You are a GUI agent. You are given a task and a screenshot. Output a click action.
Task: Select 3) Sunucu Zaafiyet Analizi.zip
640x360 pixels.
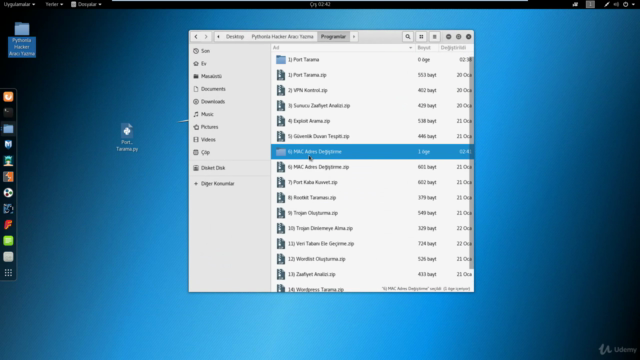(x=371, y=106)
